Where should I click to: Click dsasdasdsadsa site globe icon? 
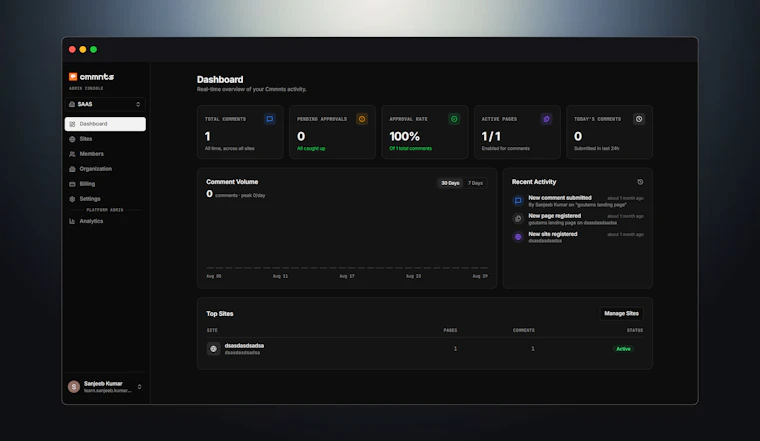pyautogui.click(x=213, y=349)
